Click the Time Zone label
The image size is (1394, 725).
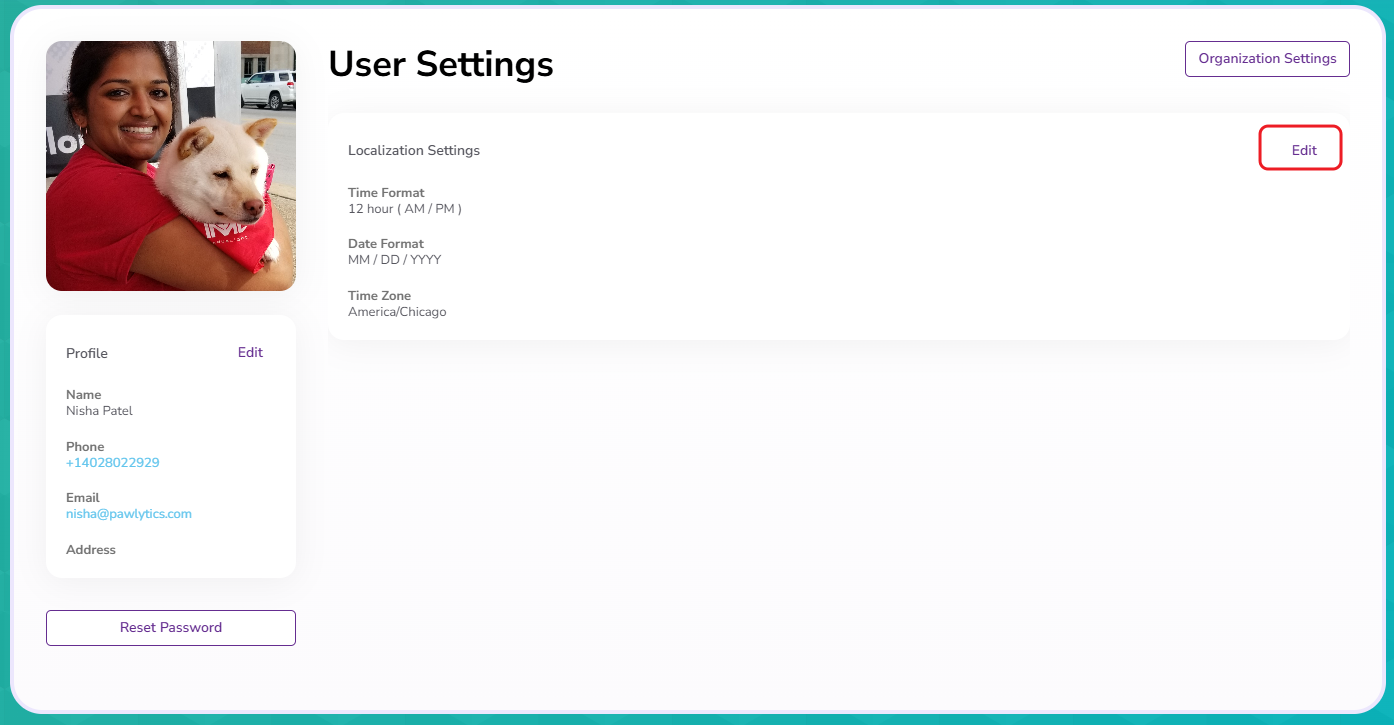(379, 296)
